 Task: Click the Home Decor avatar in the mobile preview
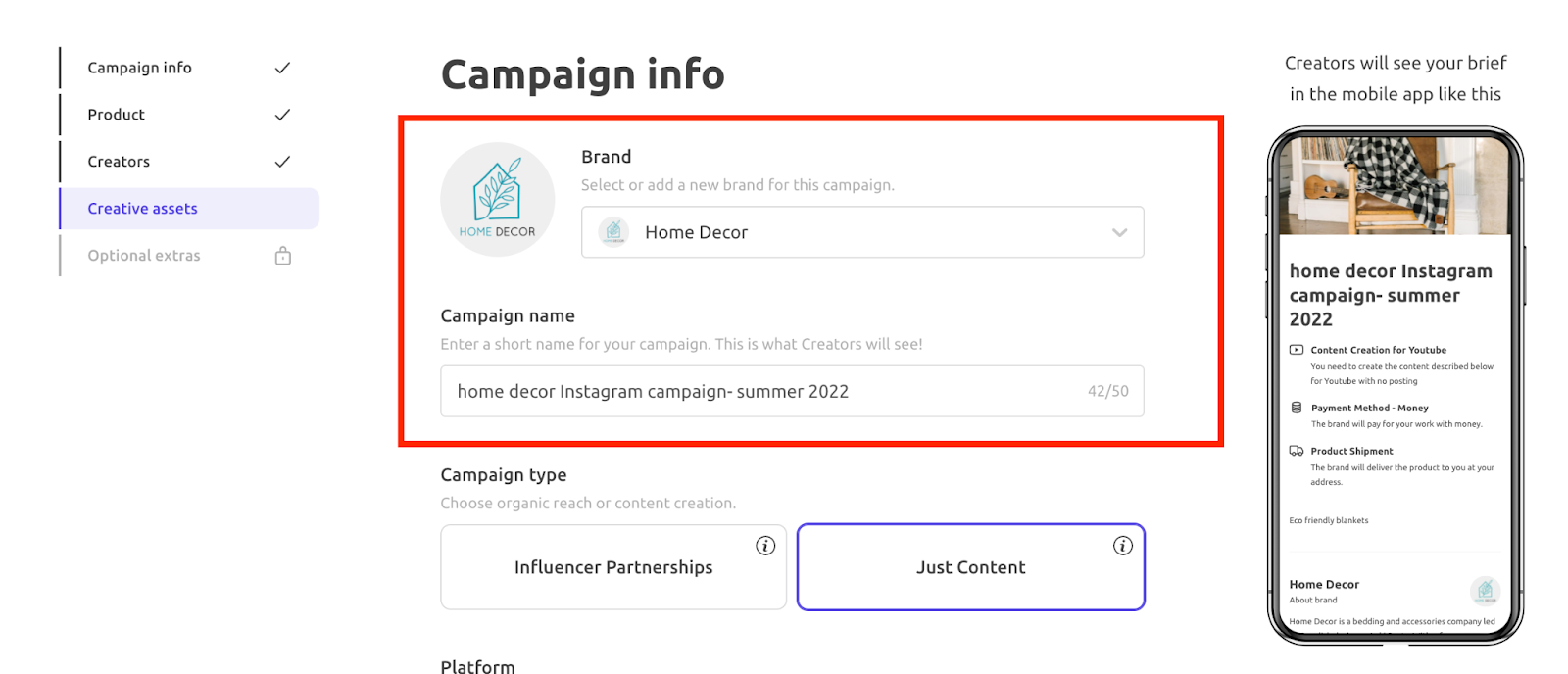tap(1485, 591)
